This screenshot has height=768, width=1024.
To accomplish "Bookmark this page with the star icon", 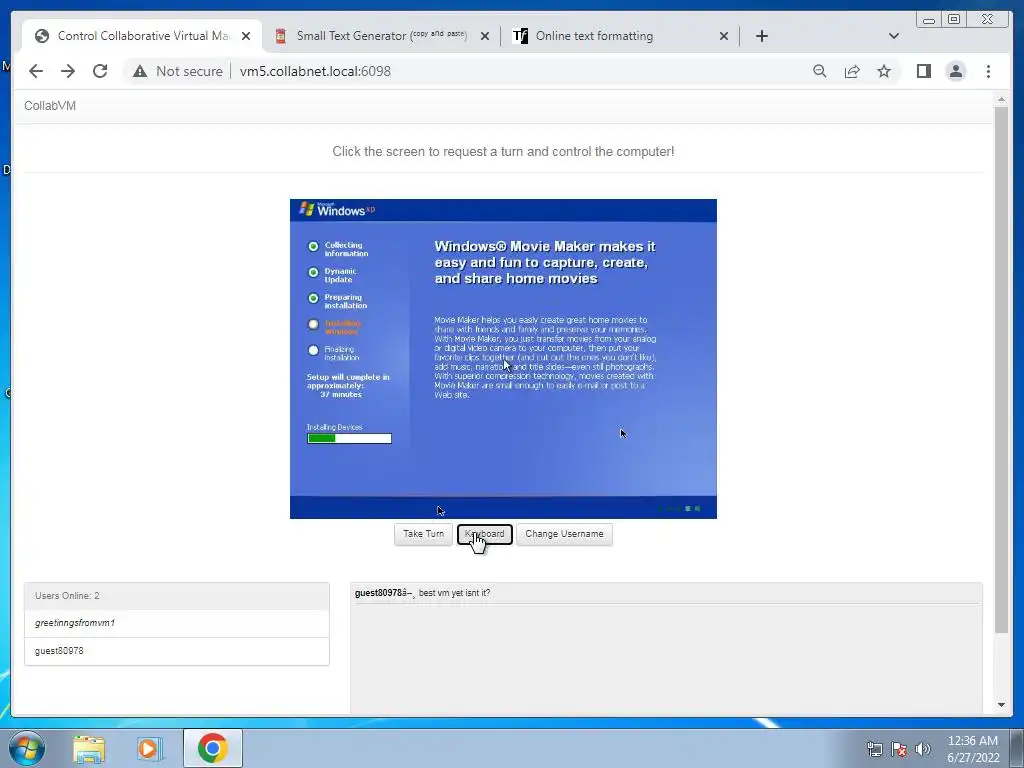I will pyautogui.click(x=884, y=71).
